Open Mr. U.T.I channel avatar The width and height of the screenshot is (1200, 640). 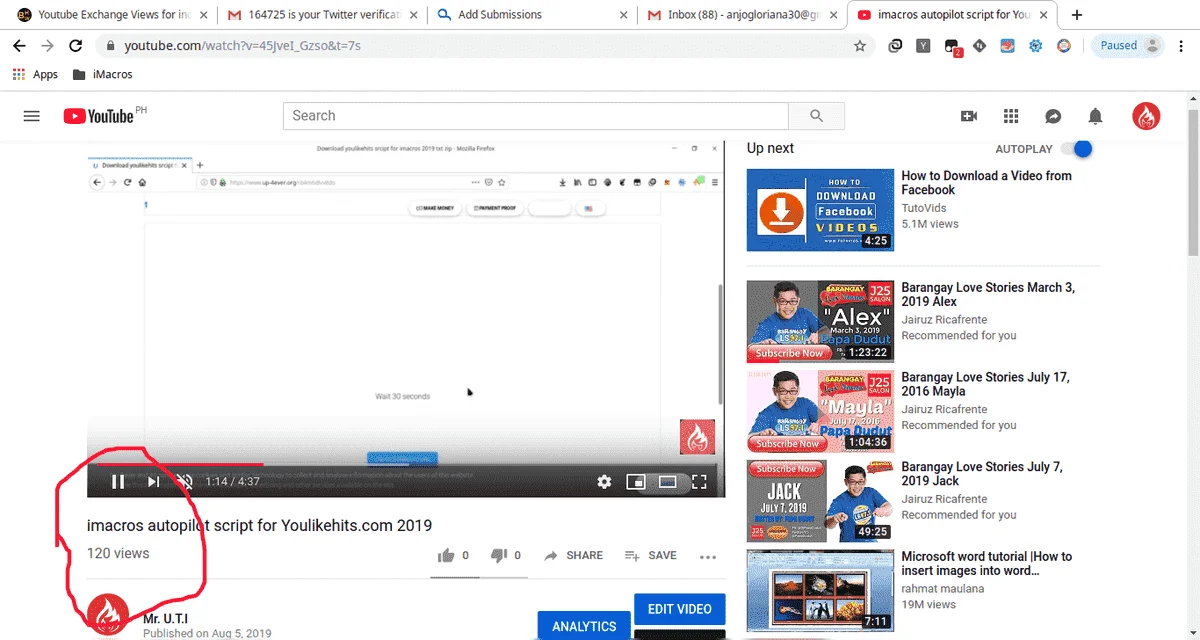[107, 616]
